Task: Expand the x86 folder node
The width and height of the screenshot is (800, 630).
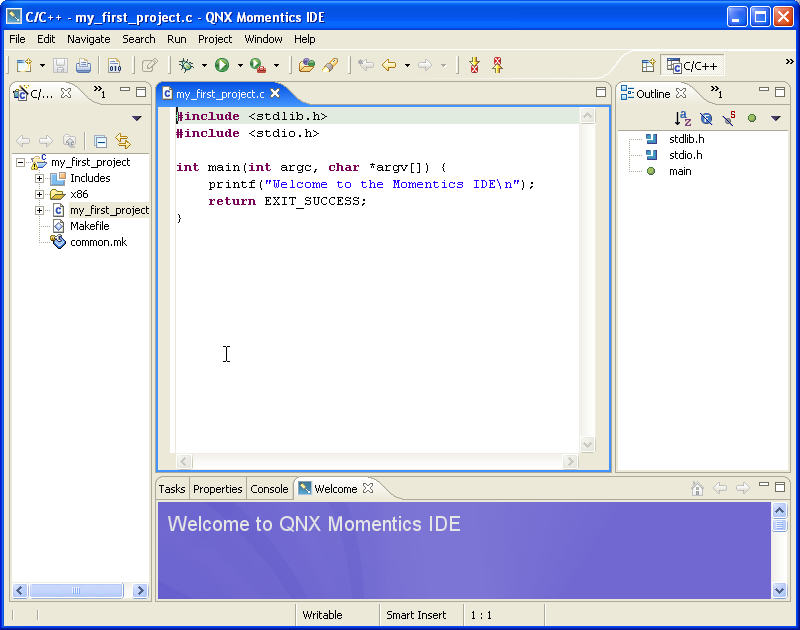Action: [x=40, y=194]
